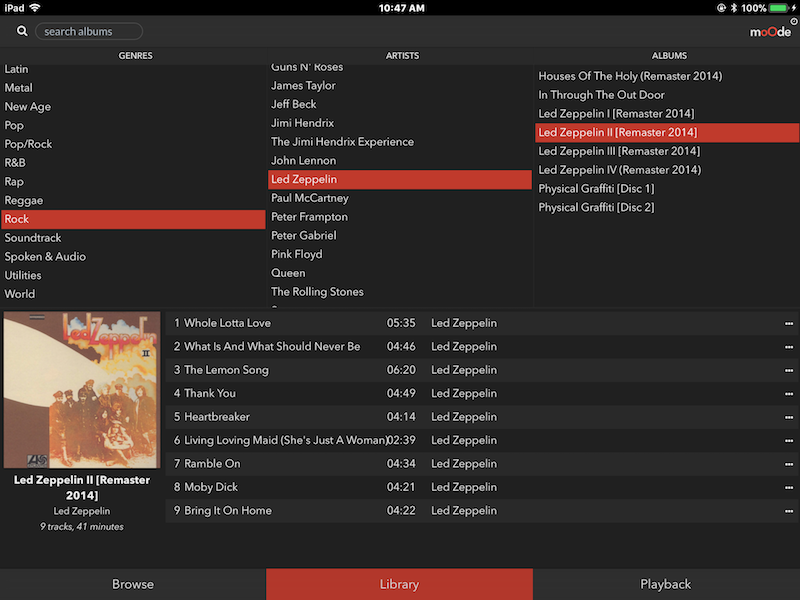Switch to the Browse tab

coord(133,584)
